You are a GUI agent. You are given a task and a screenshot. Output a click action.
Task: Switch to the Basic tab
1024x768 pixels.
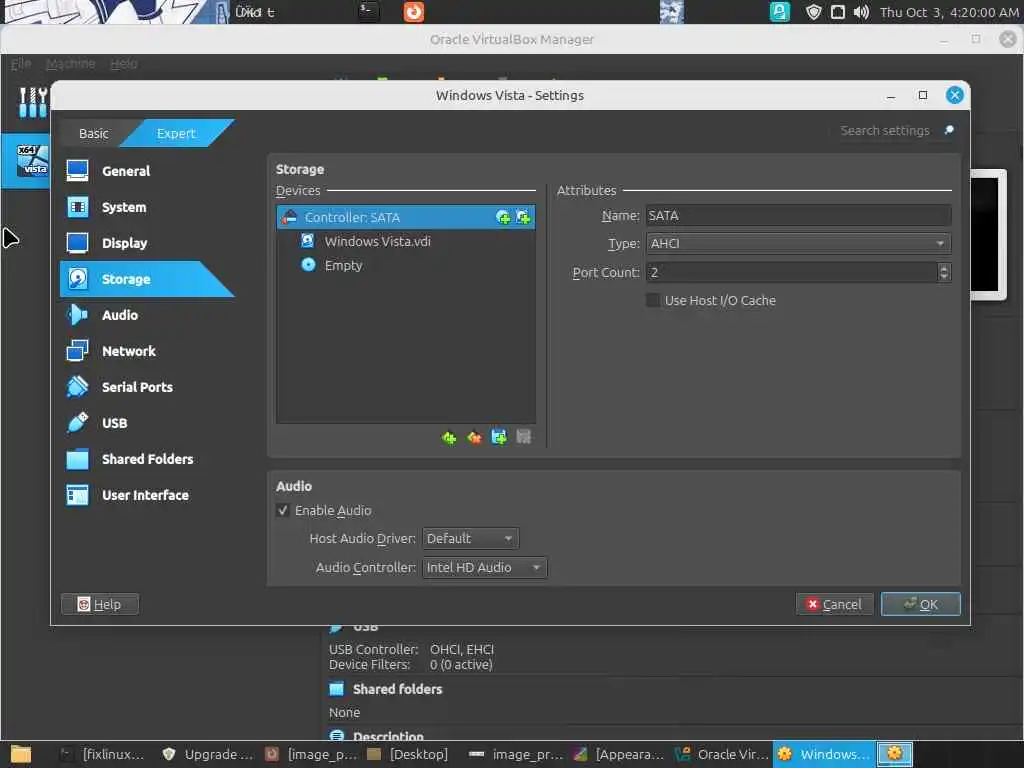pos(93,133)
